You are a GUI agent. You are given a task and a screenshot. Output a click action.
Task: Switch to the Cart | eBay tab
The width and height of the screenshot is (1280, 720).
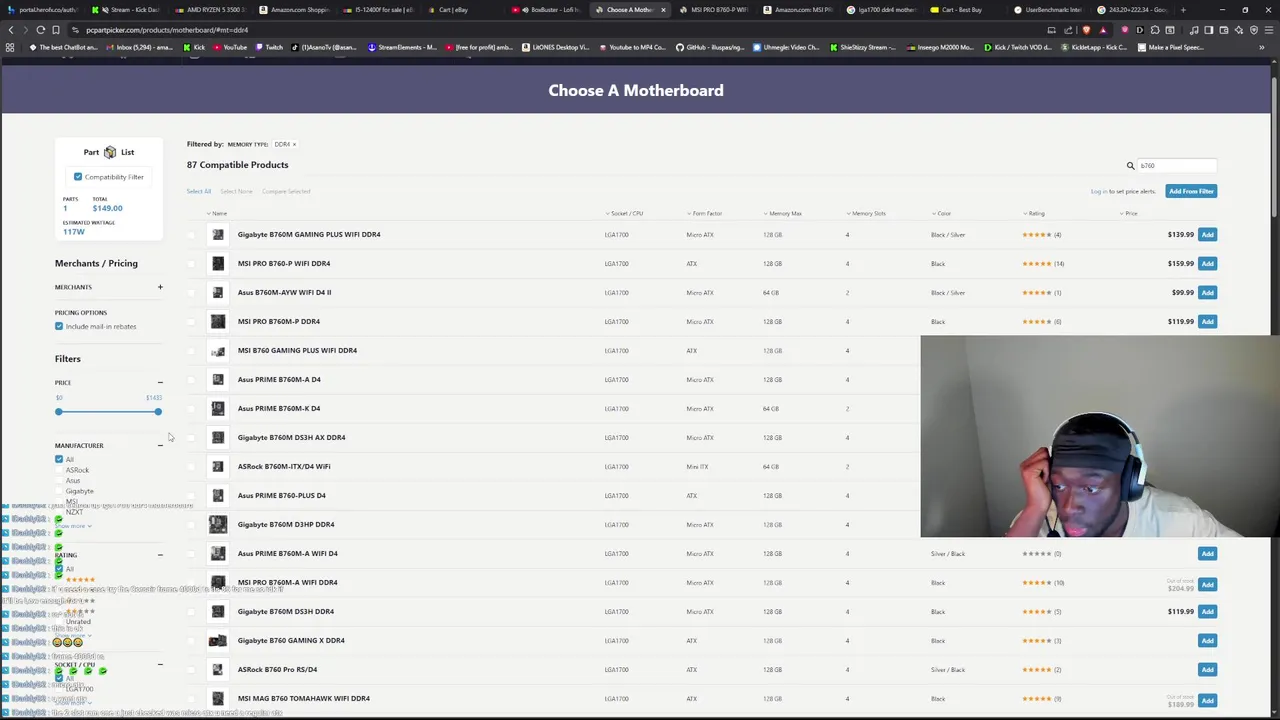pyautogui.click(x=453, y=10)
